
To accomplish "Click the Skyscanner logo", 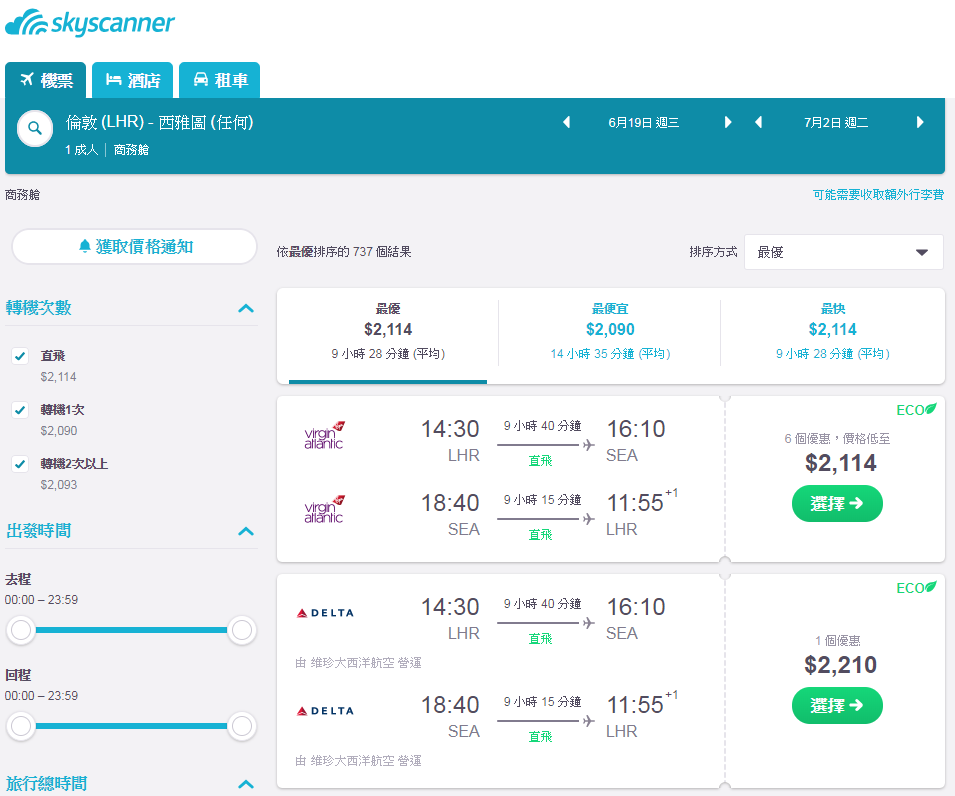I will 90,23.
